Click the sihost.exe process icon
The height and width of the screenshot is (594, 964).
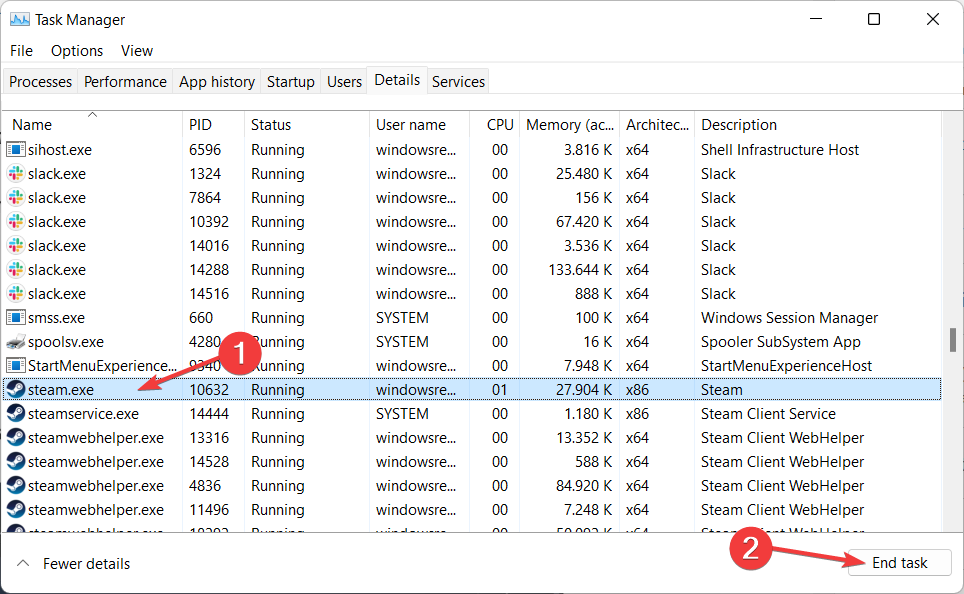(x=16, y=149)
